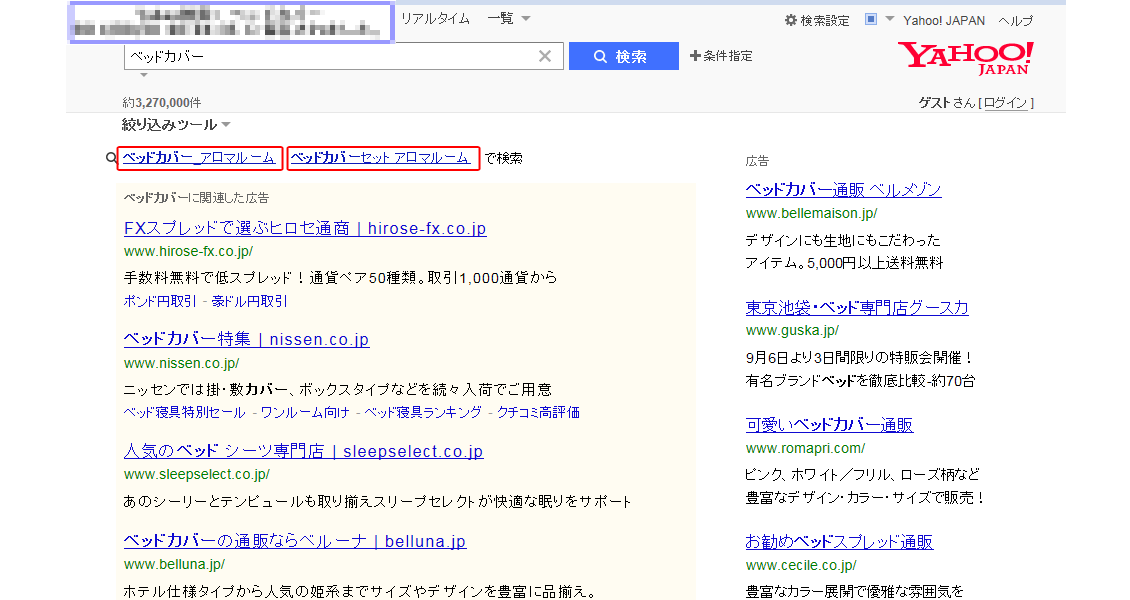Click the ベッドカバーに関連した広告 label
Viewport: 1130px width, 600px height.
[x=196, y=197]
